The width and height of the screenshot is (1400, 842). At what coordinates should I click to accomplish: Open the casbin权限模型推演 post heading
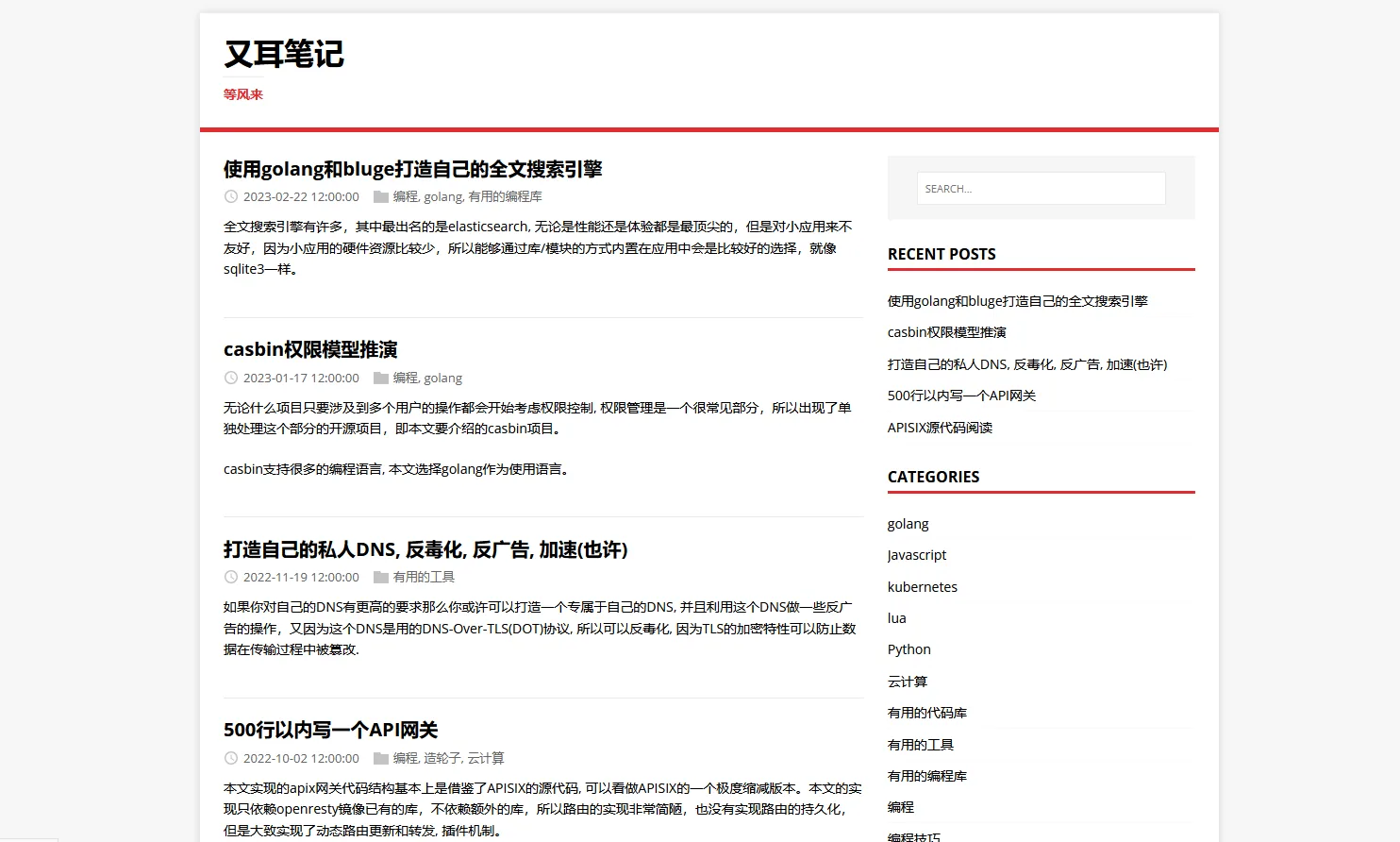click(310, 349)
